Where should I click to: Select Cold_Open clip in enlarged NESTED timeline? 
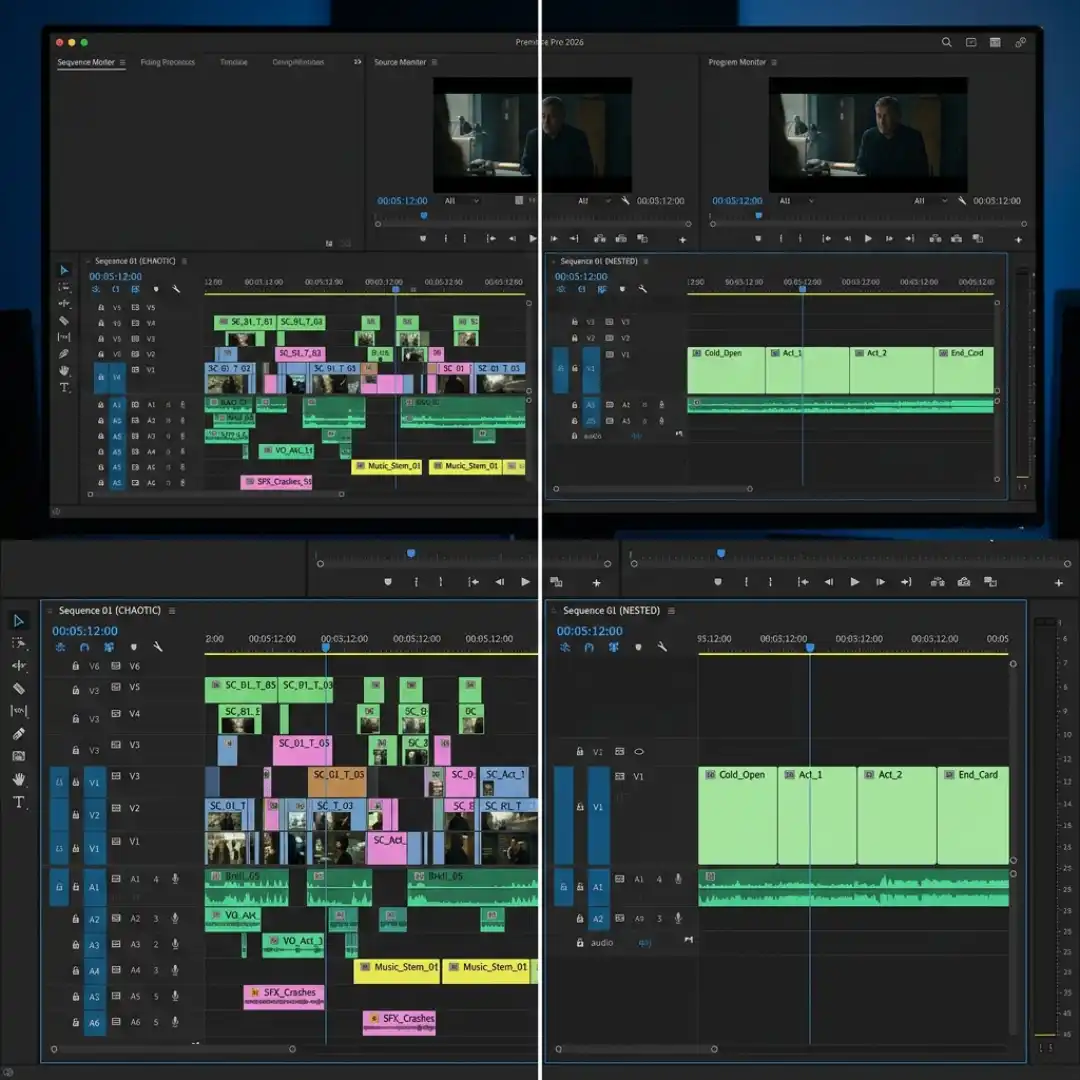click(738, 815)
